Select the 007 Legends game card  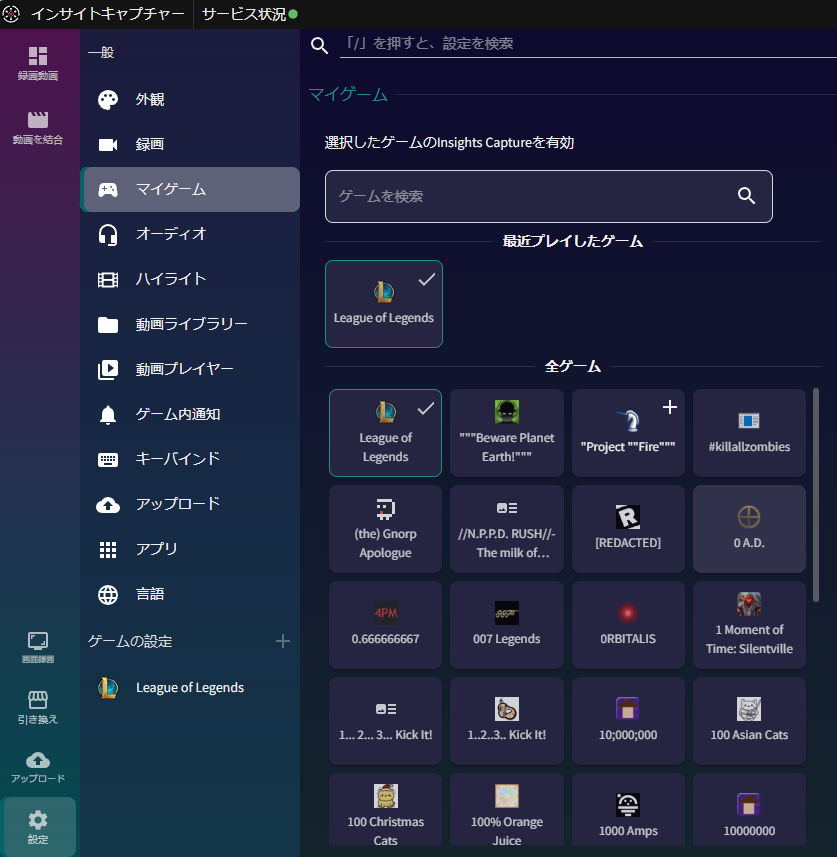click(x=507, y=625)
